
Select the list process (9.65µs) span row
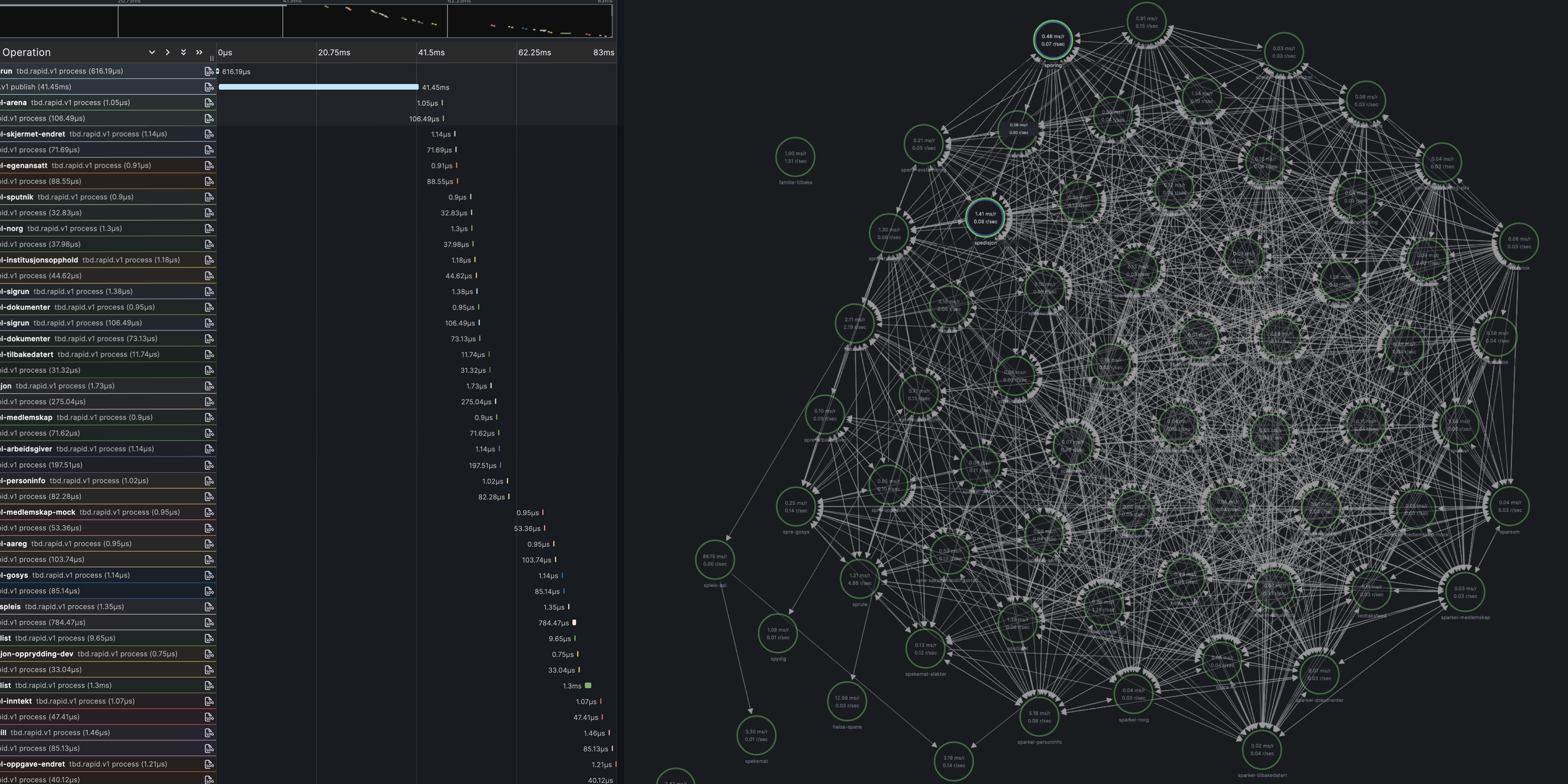click(108, 639)
